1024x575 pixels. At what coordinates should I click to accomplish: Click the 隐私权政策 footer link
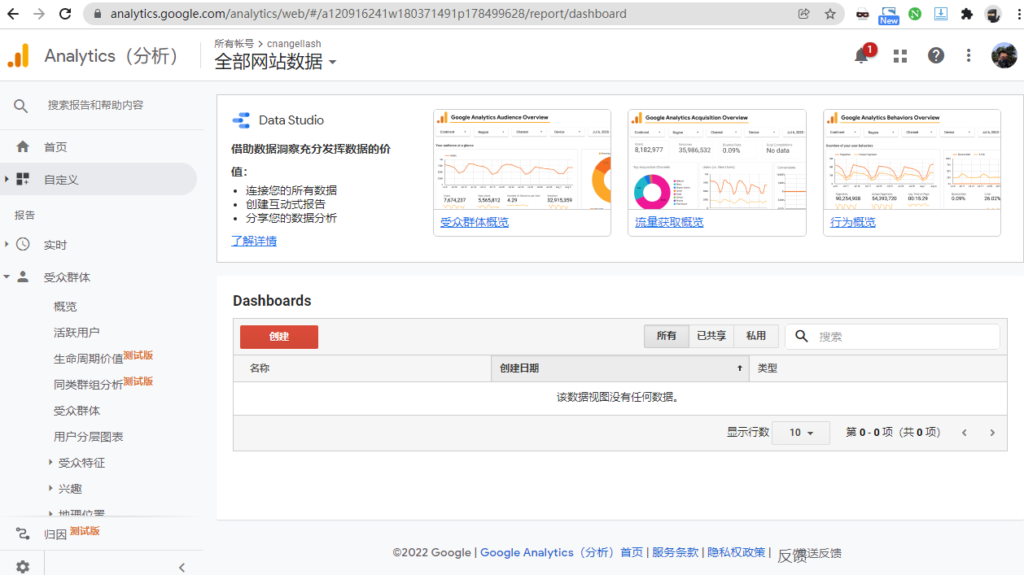(736, 552)
